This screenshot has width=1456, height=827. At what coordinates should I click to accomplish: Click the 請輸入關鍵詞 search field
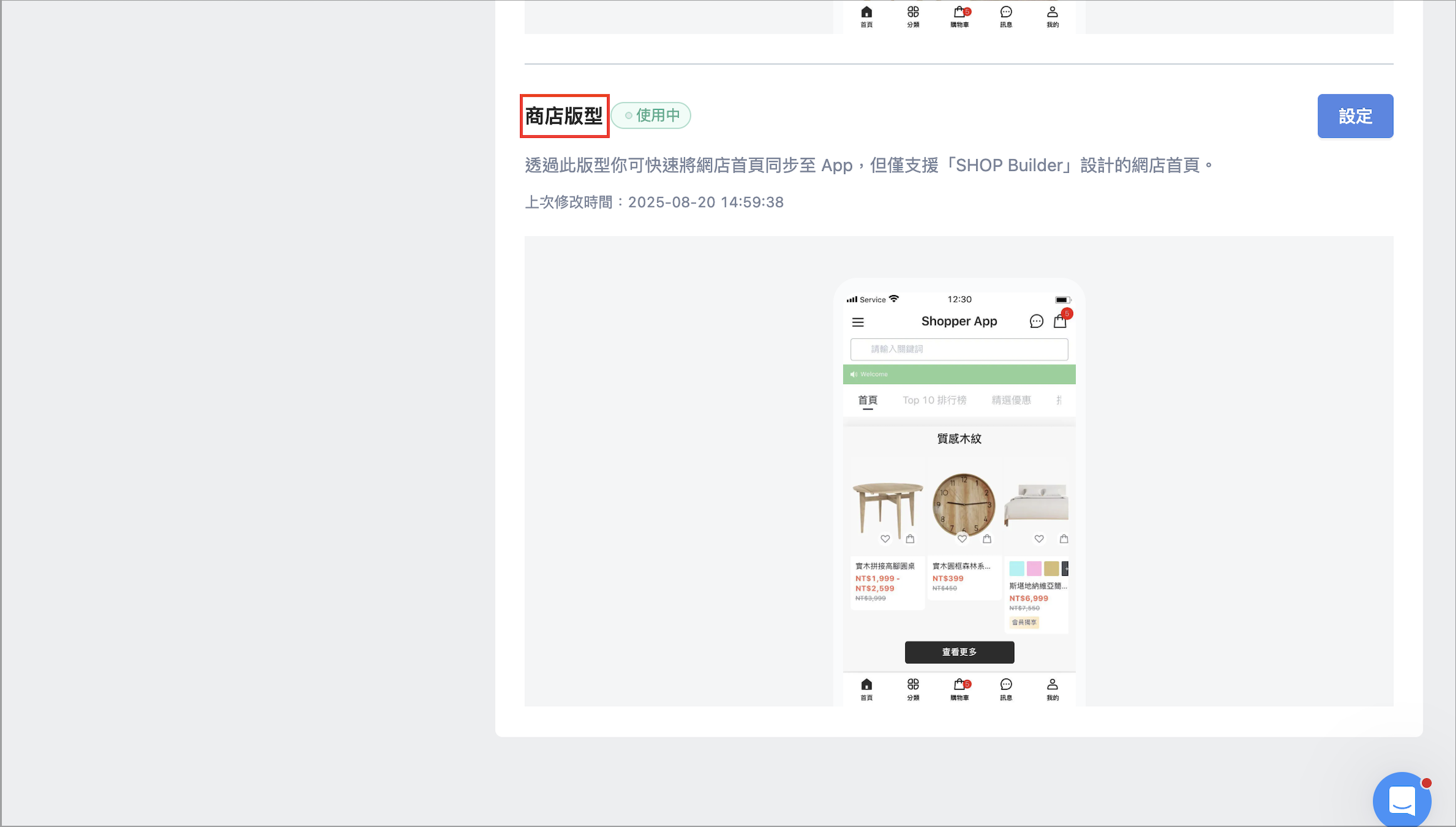[959, 349]
